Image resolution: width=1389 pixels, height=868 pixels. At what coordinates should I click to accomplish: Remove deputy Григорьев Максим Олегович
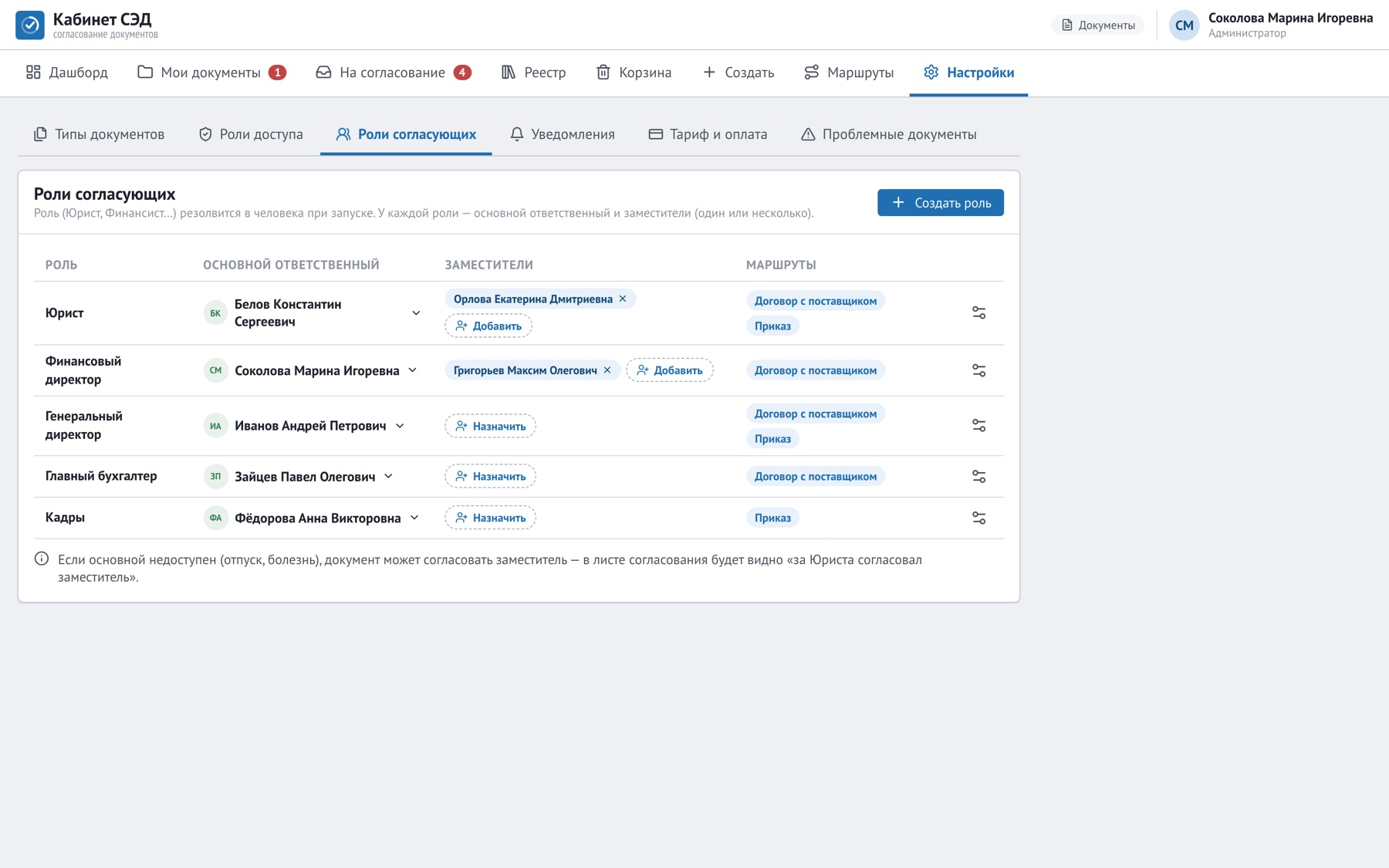(x=607, y=370)
